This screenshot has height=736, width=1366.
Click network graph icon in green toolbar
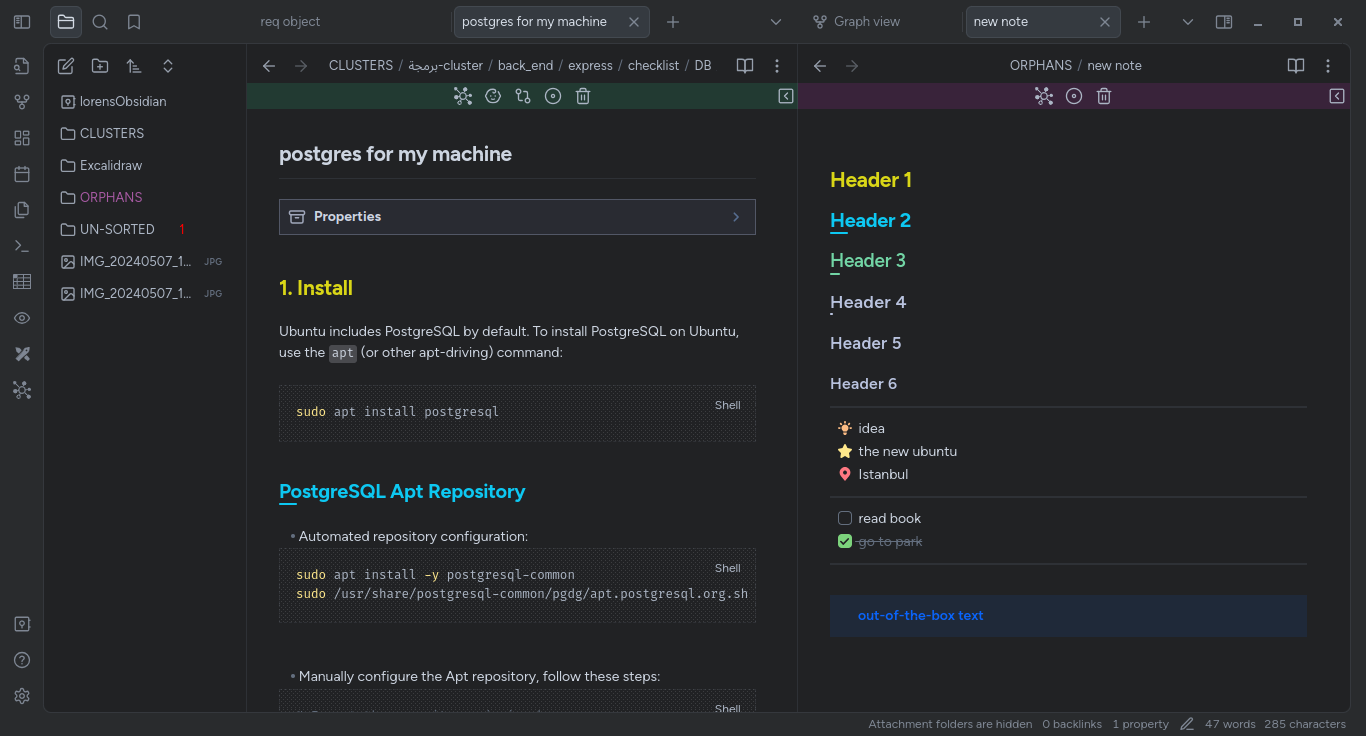pos(462,96)
